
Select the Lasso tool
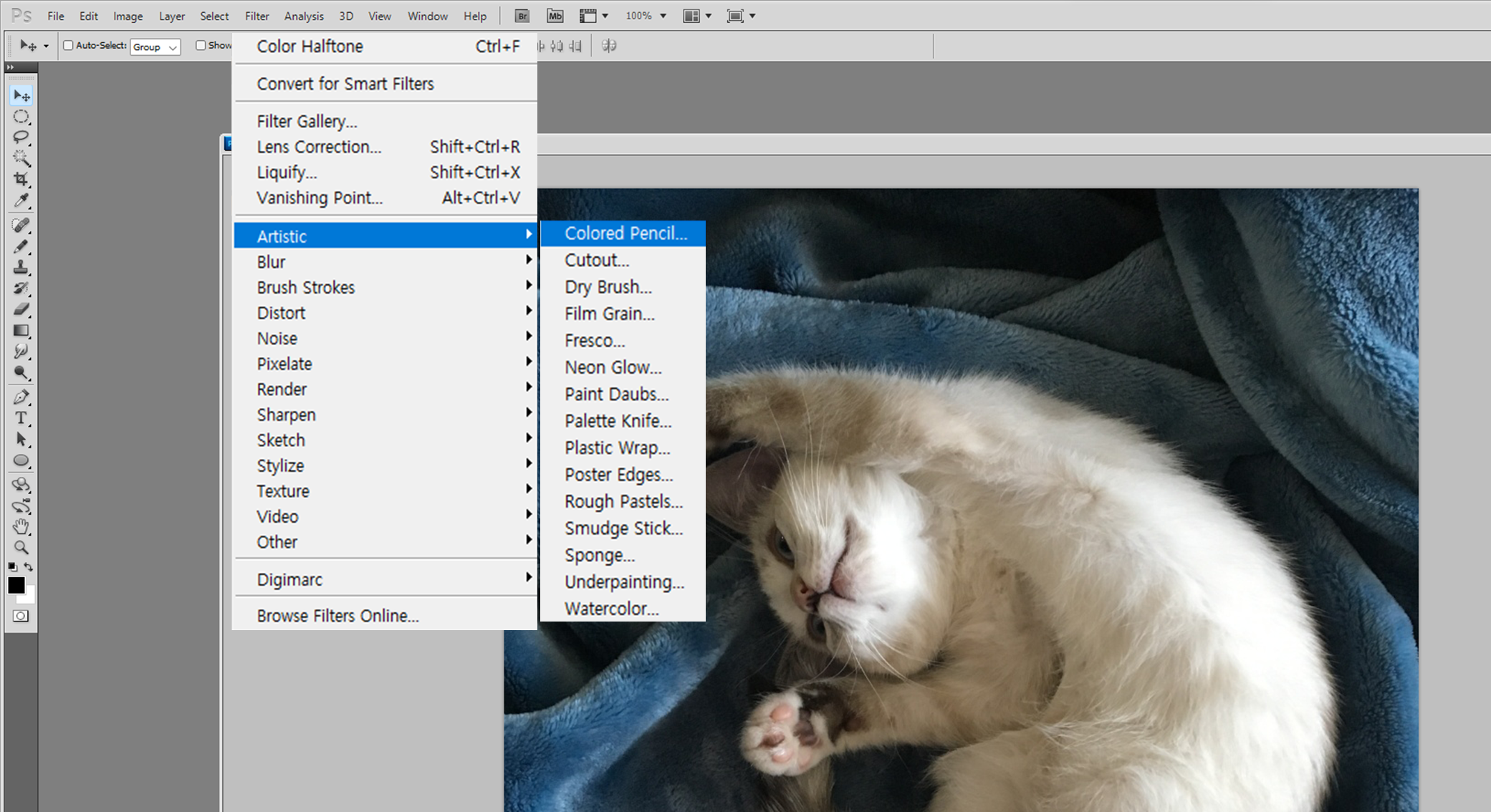tap(21, 137)
